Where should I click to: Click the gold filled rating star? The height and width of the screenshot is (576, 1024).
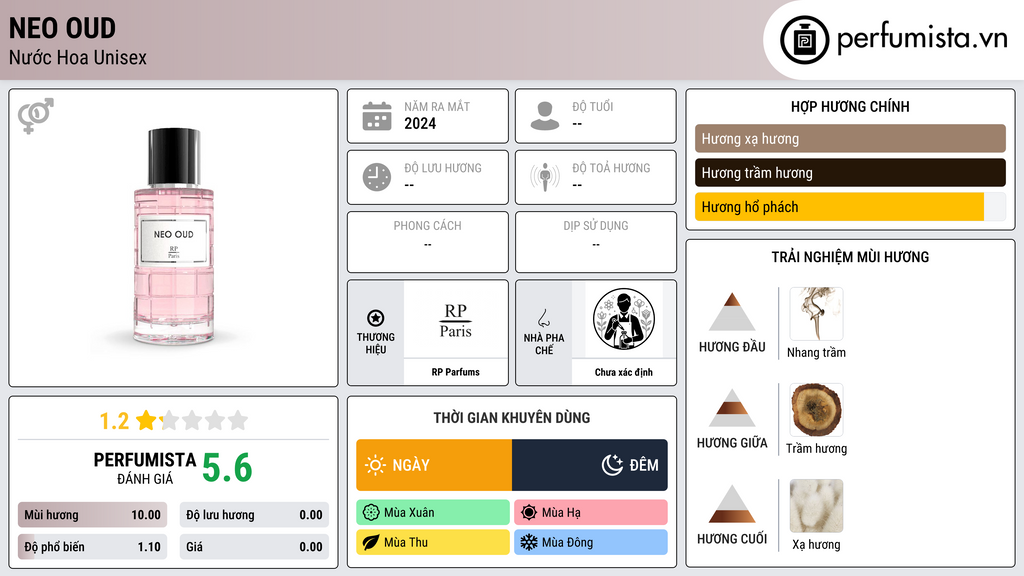[146, 420]
